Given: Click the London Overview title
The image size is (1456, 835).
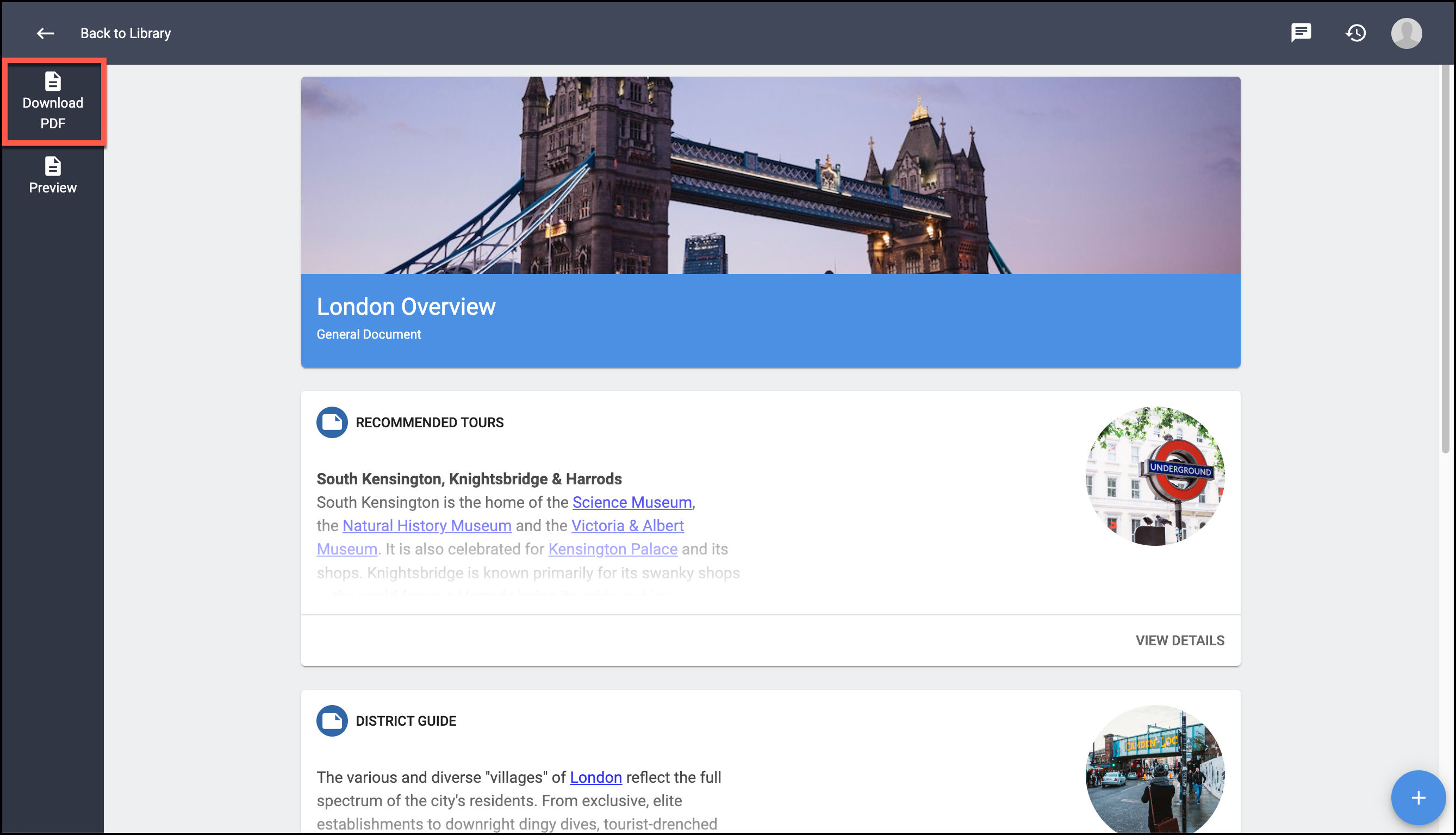Looking at the screenshot, I should 406,306.
